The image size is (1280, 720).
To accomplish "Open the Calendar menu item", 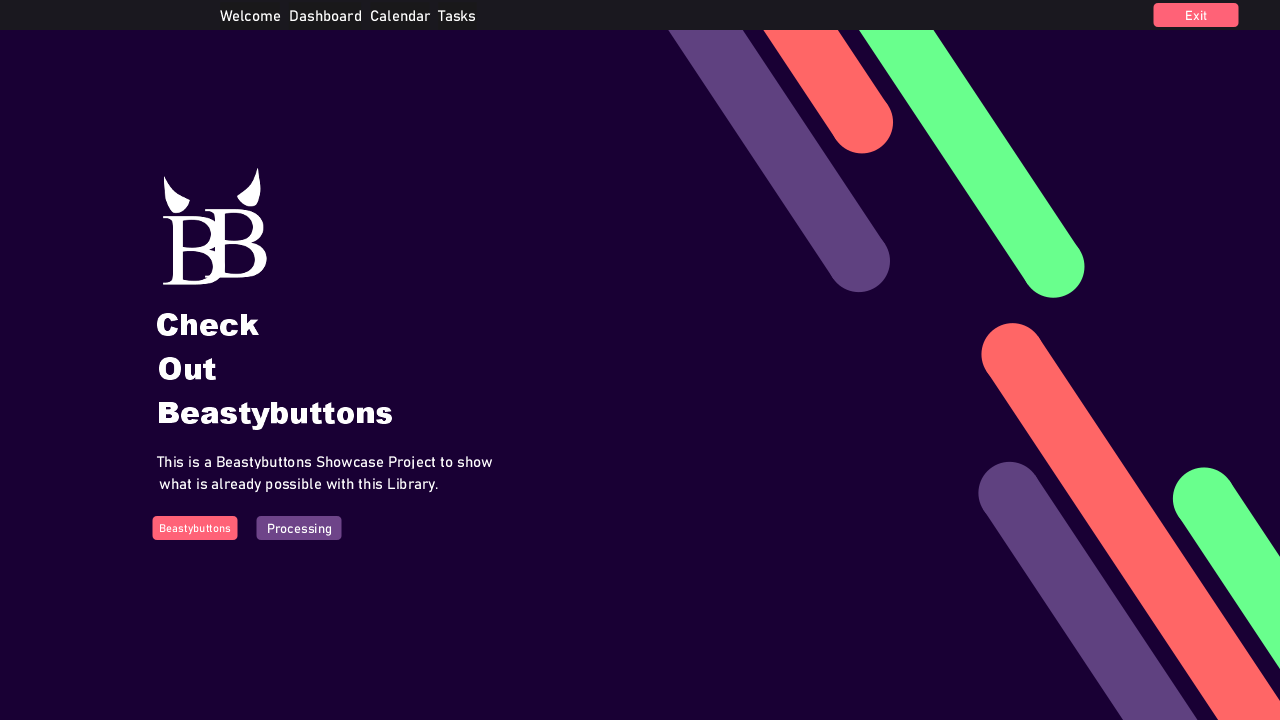I will click(400, 16).
